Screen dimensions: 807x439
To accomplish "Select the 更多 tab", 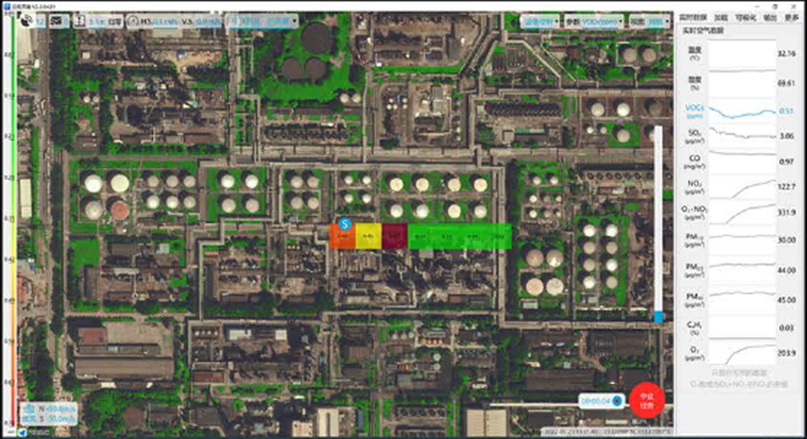I will (791, 18).
